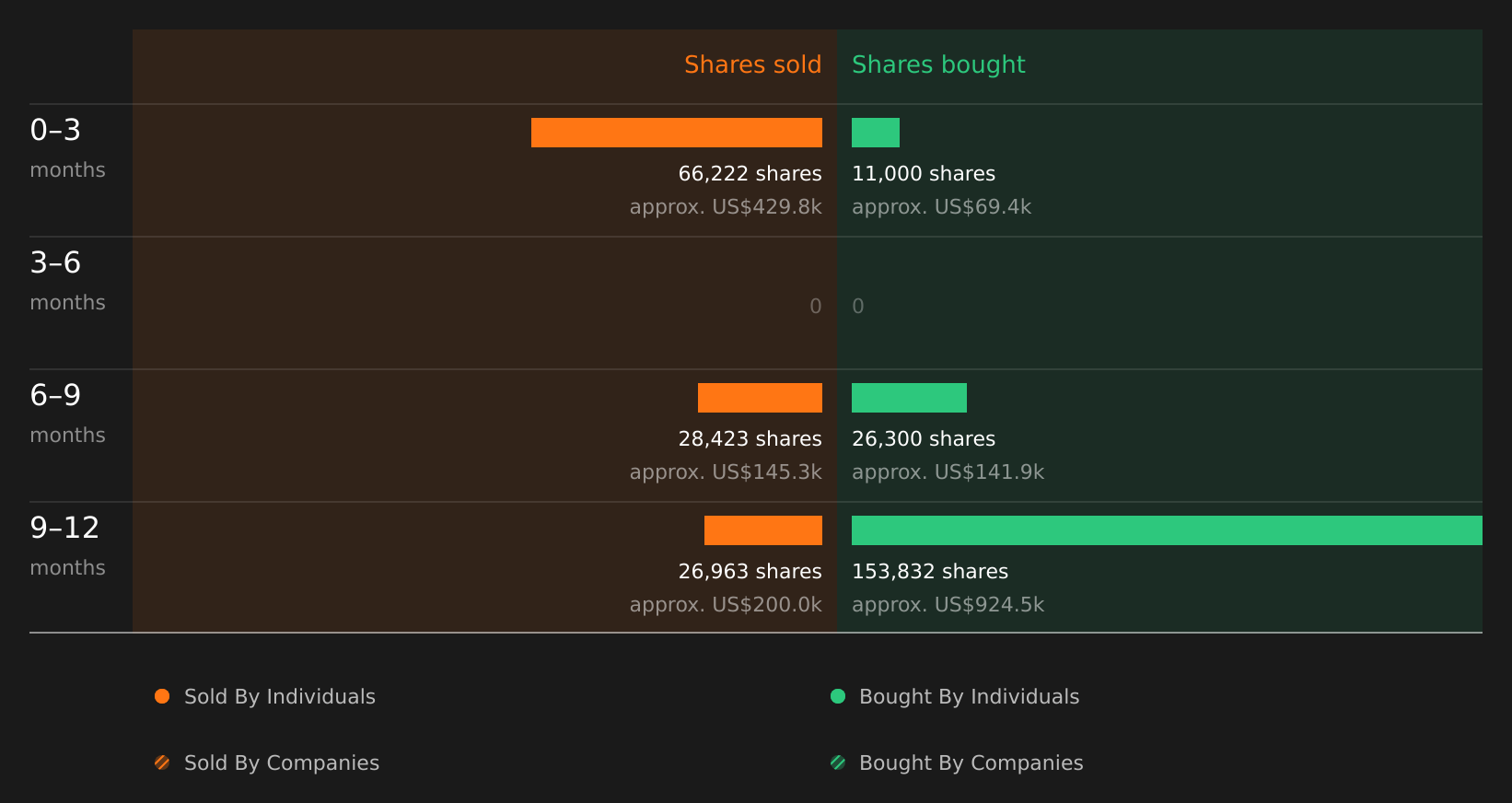Click the Shares bought column header
Viewport: 1512px width, 803px height.
(938, 64)
